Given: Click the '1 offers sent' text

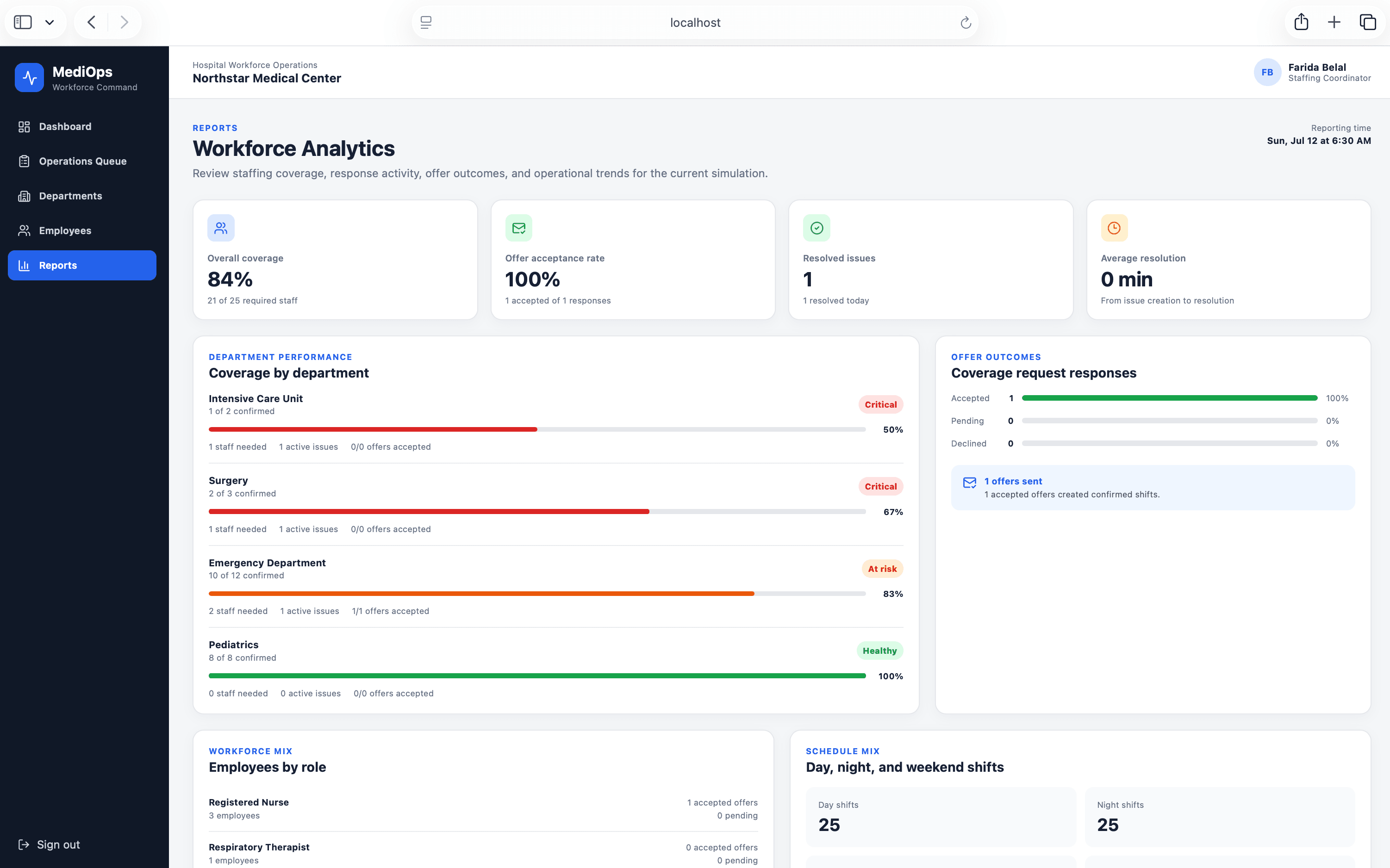Looking at the screenshot, I should [1013, 481].
